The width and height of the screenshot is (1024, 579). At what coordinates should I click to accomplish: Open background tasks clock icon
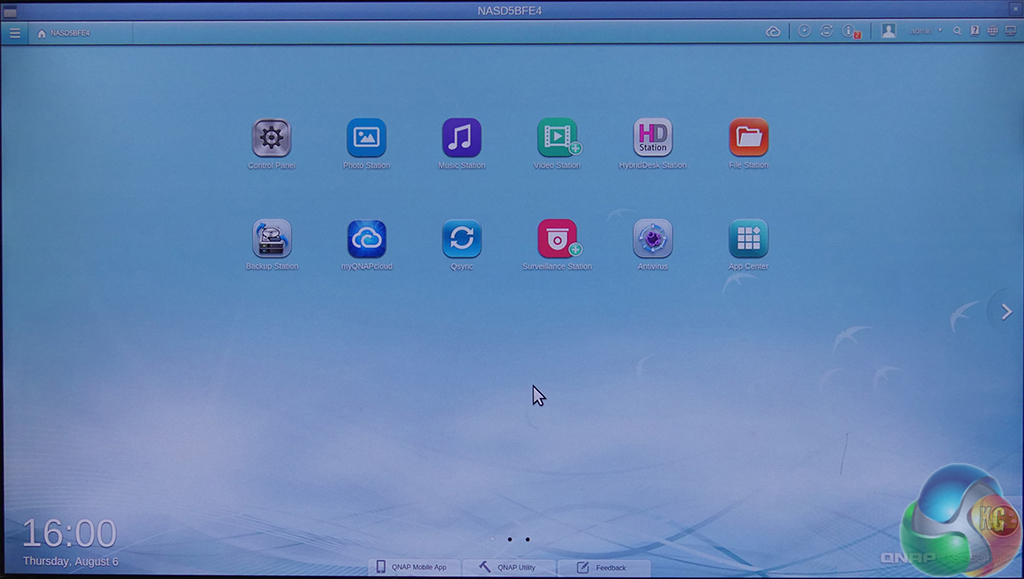click(804, 31)
